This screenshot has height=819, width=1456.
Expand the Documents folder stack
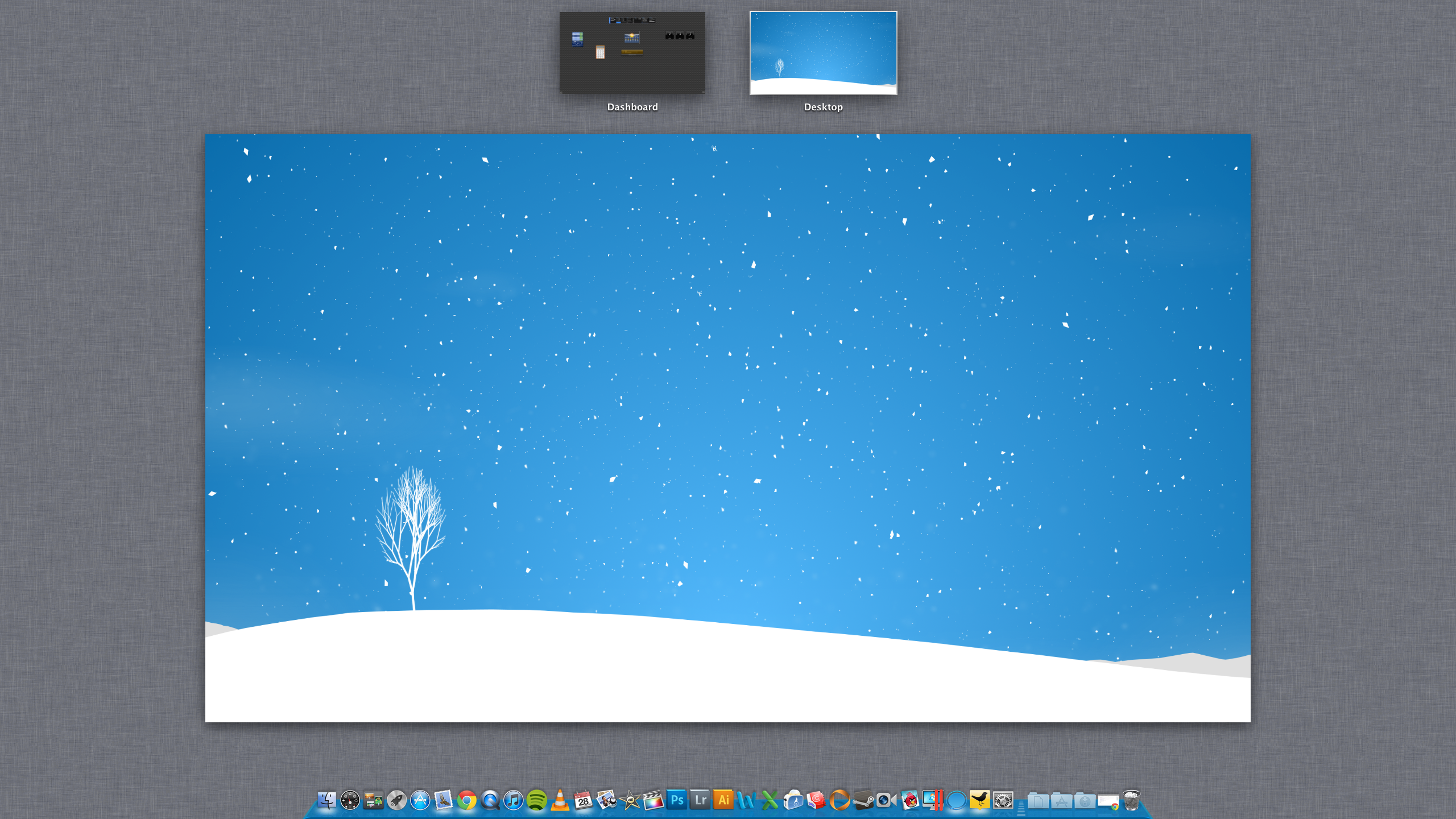[x=1038, y=801]
